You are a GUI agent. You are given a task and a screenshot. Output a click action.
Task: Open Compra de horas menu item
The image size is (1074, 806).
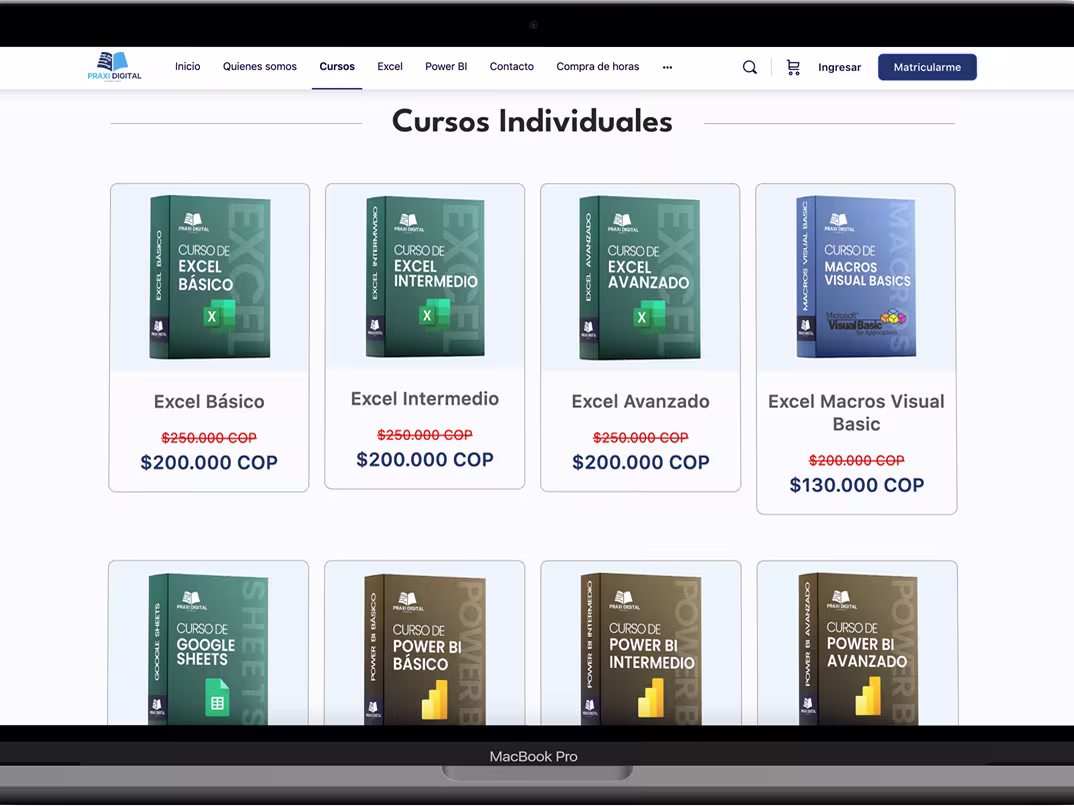point(597,66)
